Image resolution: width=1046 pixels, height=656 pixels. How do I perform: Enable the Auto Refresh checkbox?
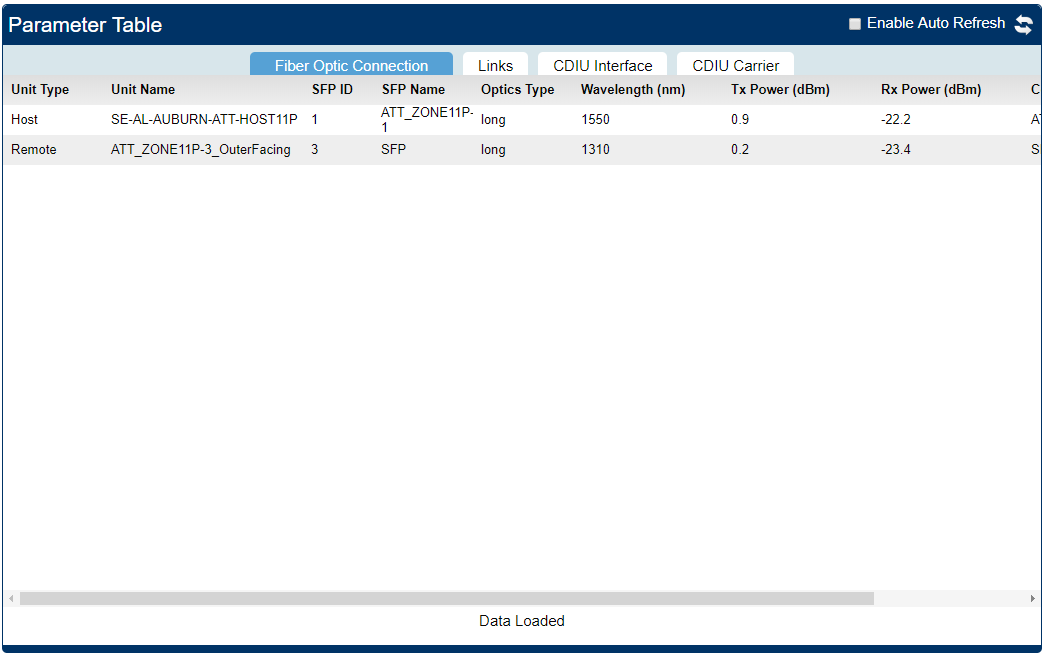click(855, 24)
